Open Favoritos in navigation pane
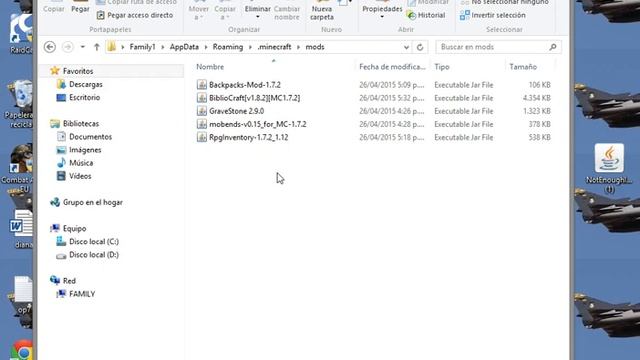640x360 pixels. (78, 71)
